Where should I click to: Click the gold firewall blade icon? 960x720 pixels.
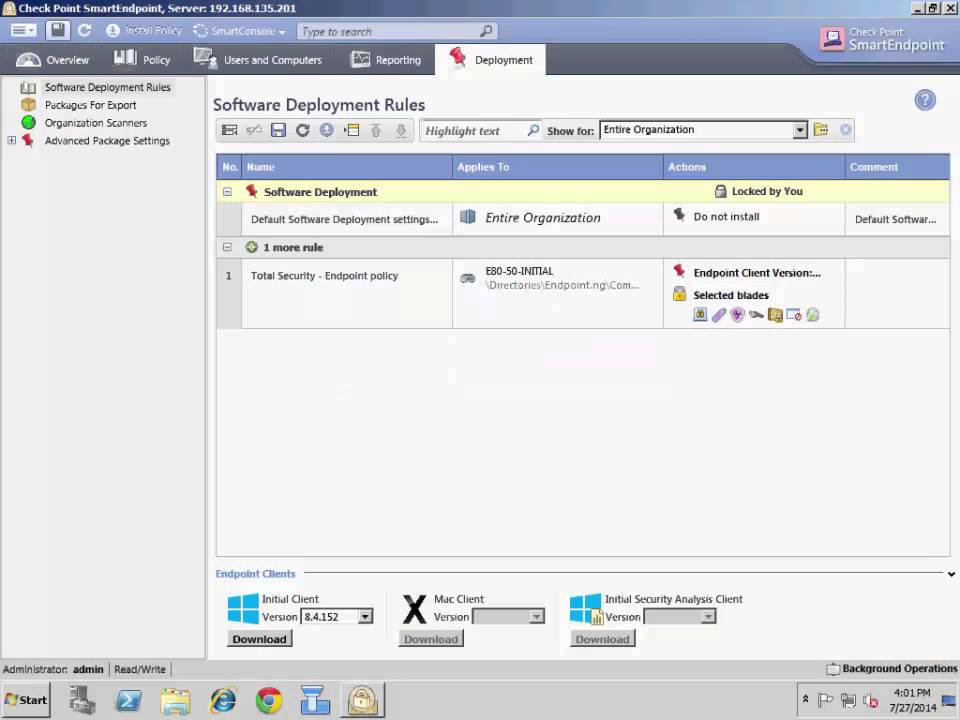click(775, 315)
